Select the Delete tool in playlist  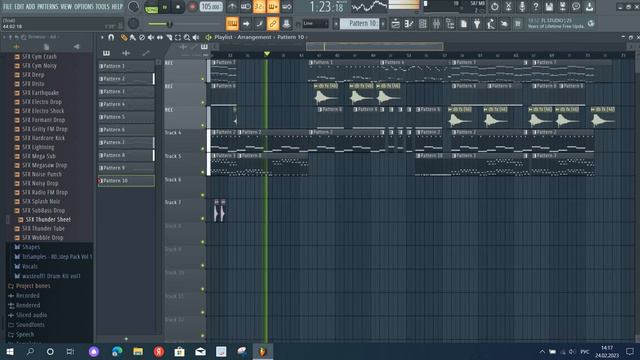click(x=142, y=37)
